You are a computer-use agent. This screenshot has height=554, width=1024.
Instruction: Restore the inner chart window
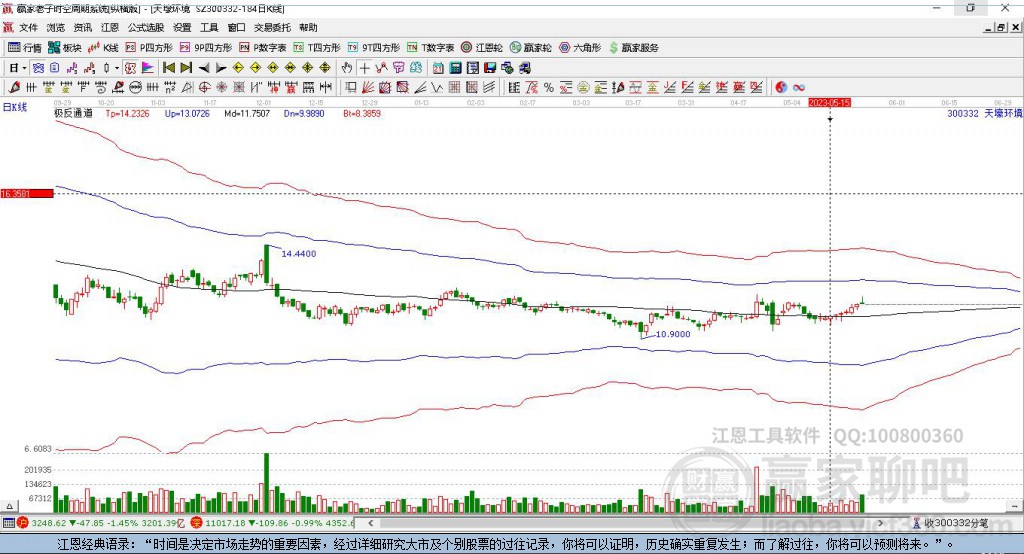1002,27
